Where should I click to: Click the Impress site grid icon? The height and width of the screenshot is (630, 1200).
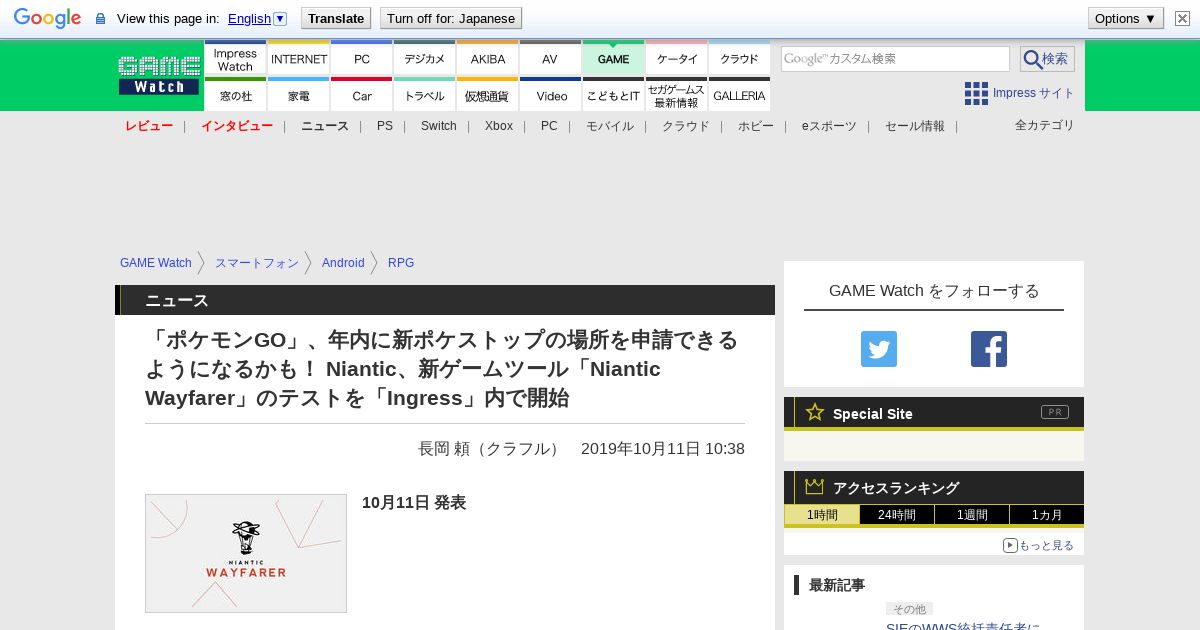point(976,93)
